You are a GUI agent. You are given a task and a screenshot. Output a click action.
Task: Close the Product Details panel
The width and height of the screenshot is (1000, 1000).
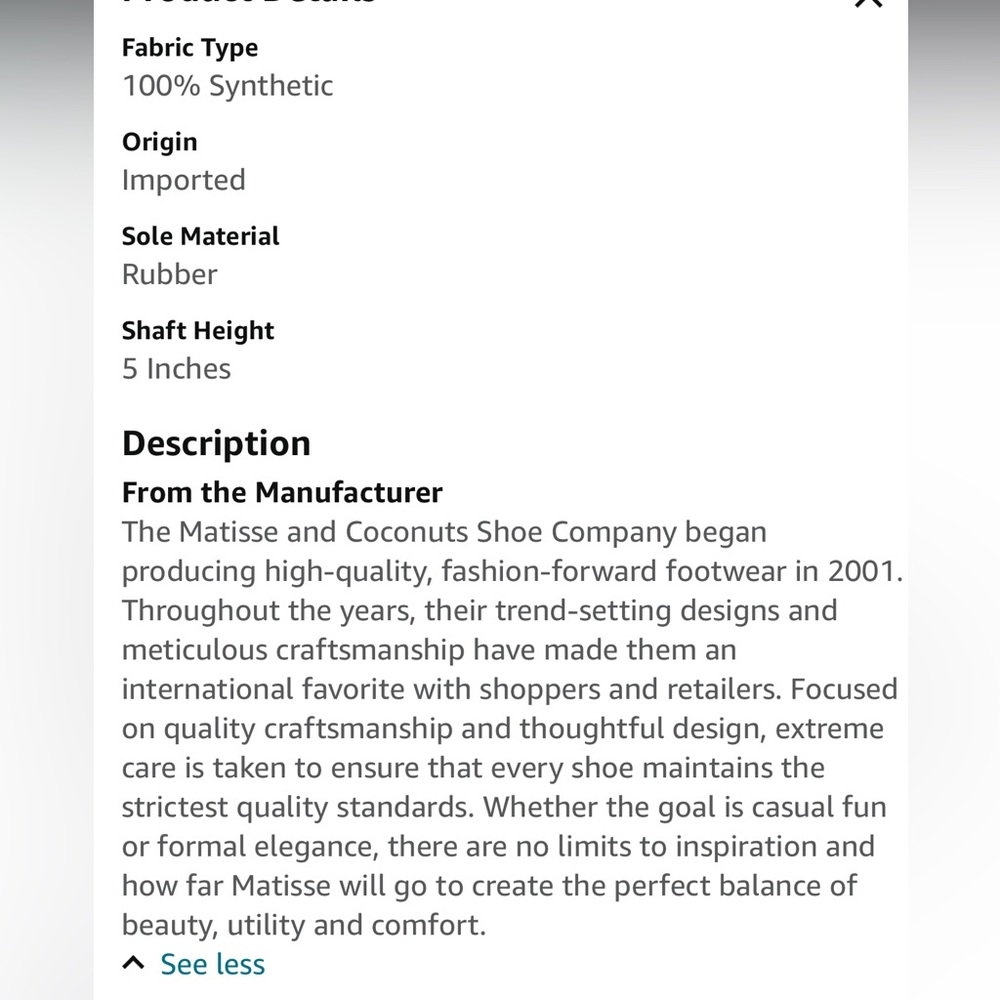(868, 3)
